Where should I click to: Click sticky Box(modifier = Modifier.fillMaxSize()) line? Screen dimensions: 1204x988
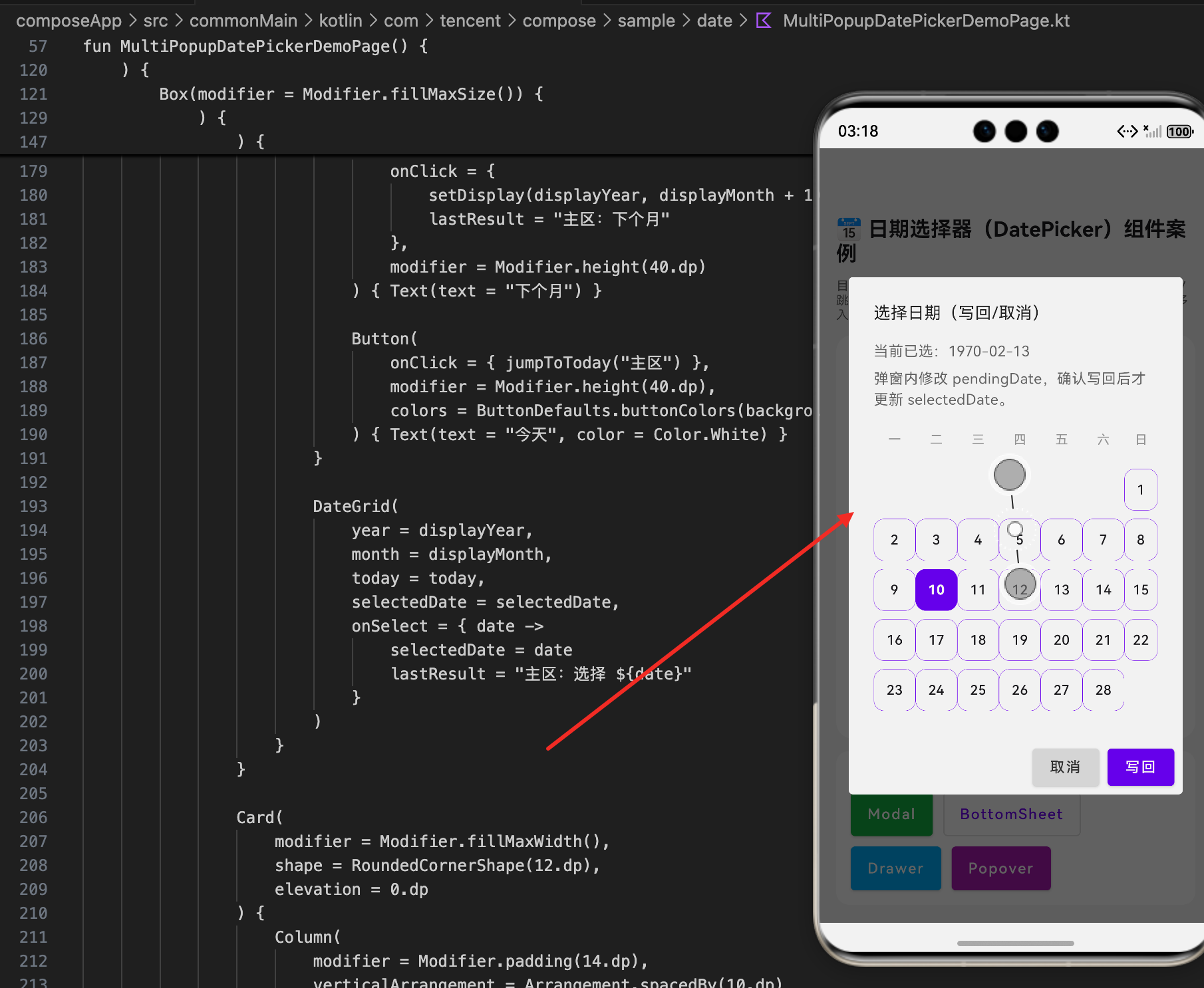(x=351, y=94)
